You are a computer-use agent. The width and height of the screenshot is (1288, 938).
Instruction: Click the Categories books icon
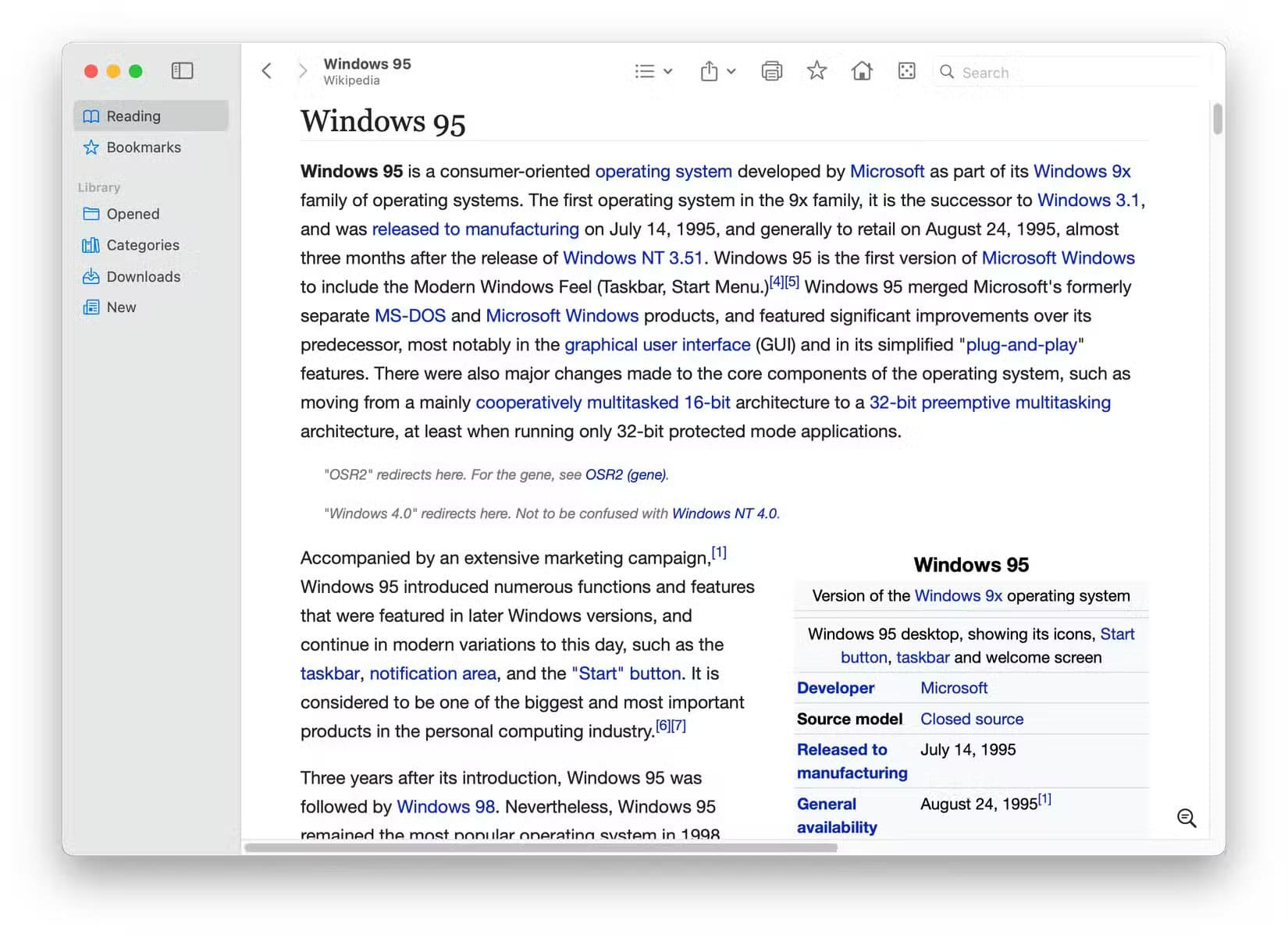[x=91, y=245]
